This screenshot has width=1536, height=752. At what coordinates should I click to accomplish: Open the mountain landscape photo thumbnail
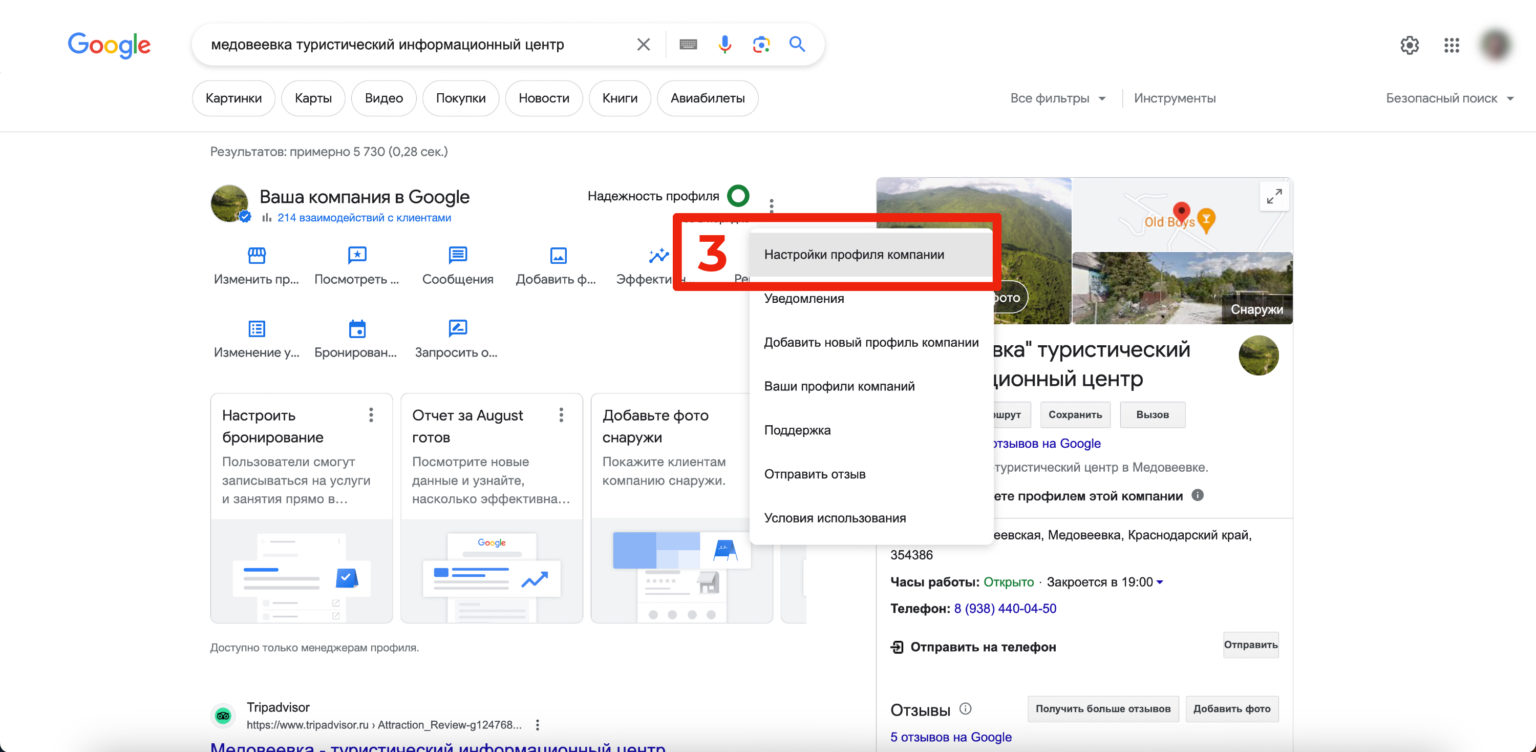pyautogui.click(x=973, y=250)
